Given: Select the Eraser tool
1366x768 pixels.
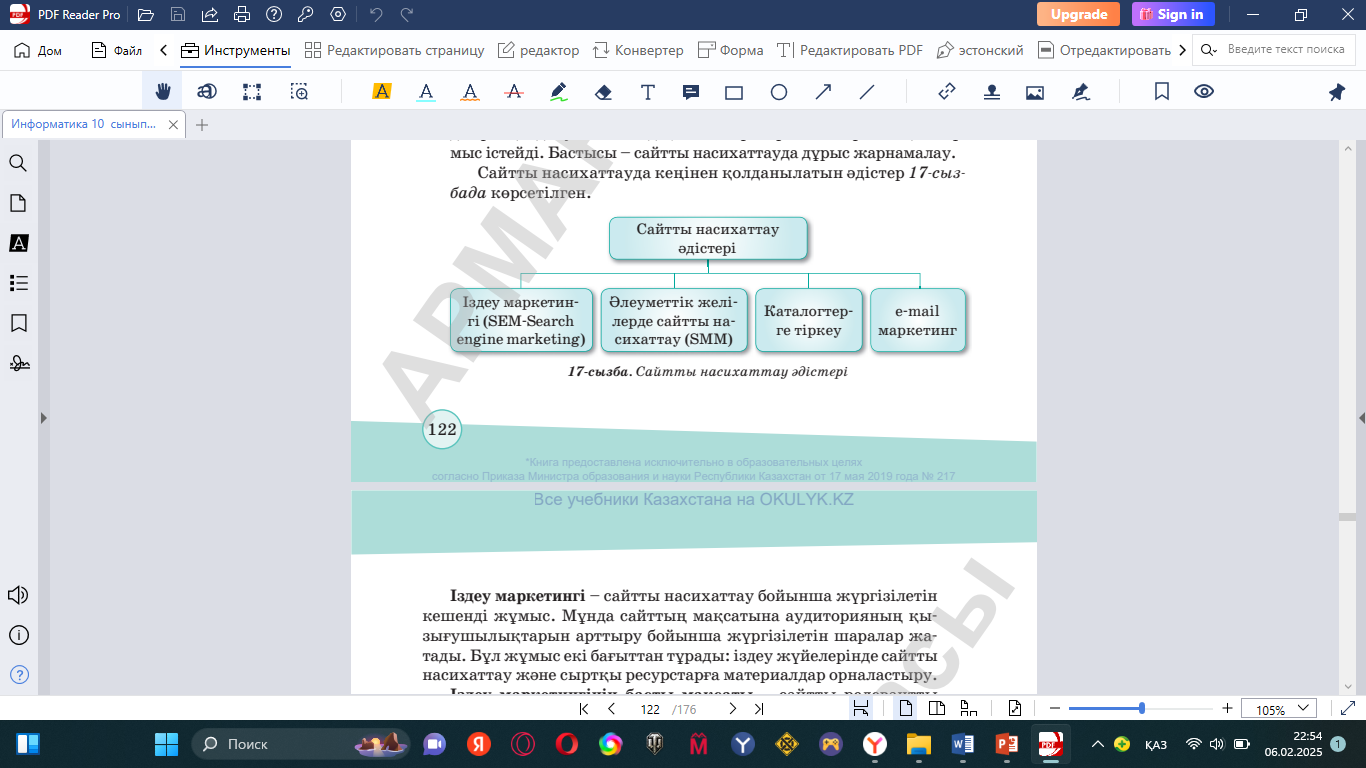Looking at the screenshot, I should click(x=603, y=92).
